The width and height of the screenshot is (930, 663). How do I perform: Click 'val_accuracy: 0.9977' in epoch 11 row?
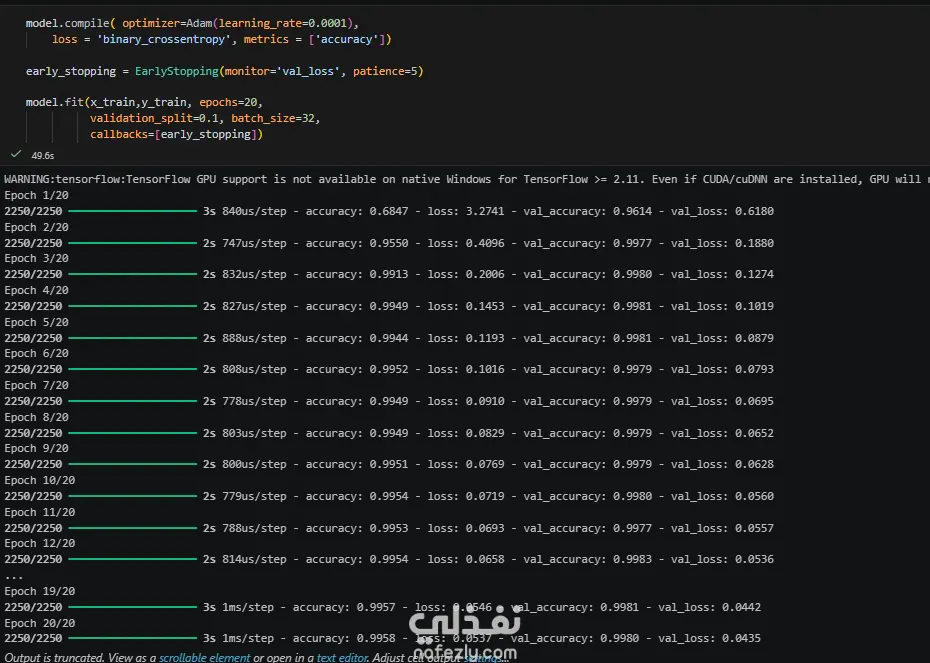(x=588, y=528)
